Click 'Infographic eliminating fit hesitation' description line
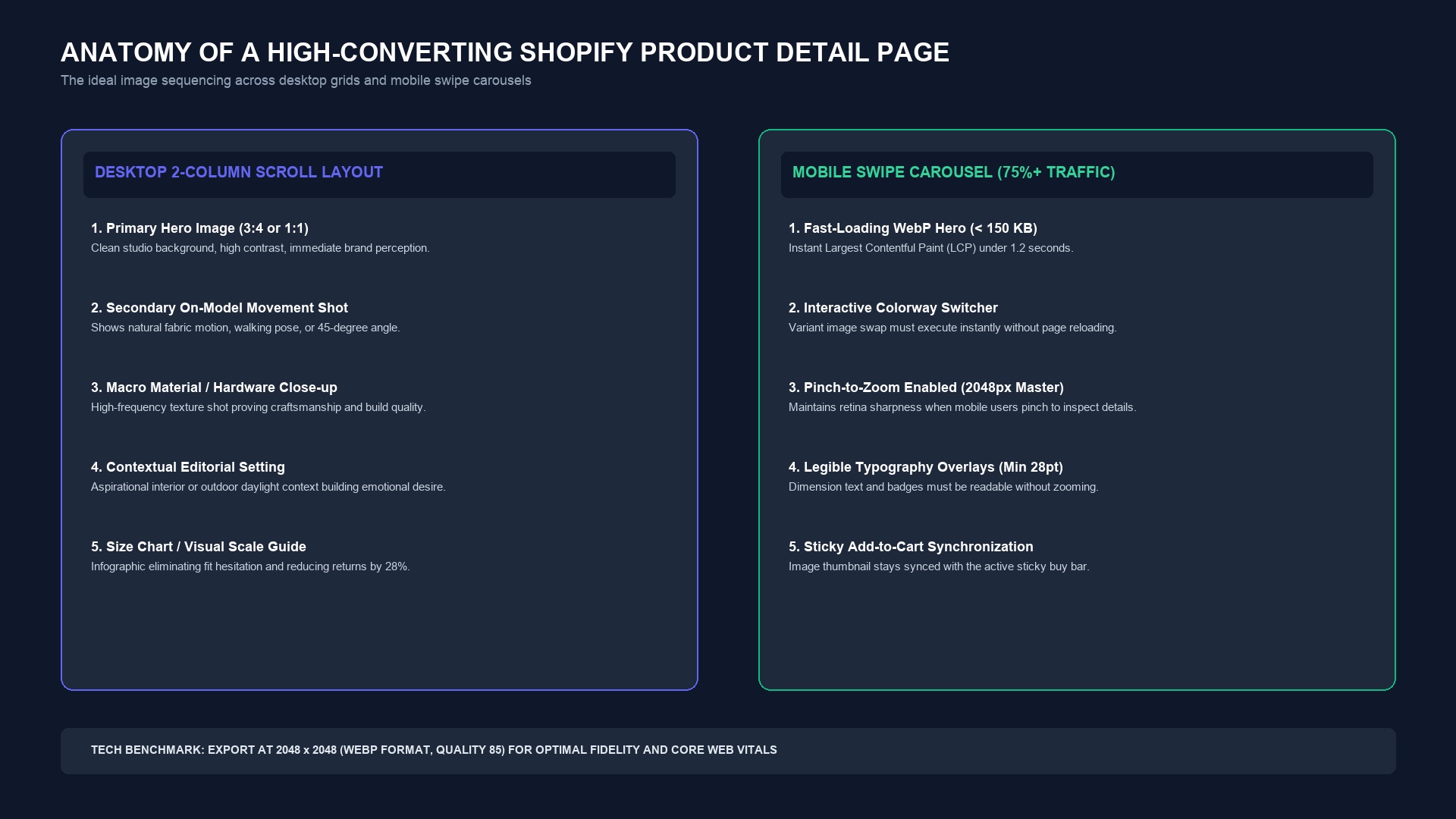1456x819 pixels. point(250,566)
